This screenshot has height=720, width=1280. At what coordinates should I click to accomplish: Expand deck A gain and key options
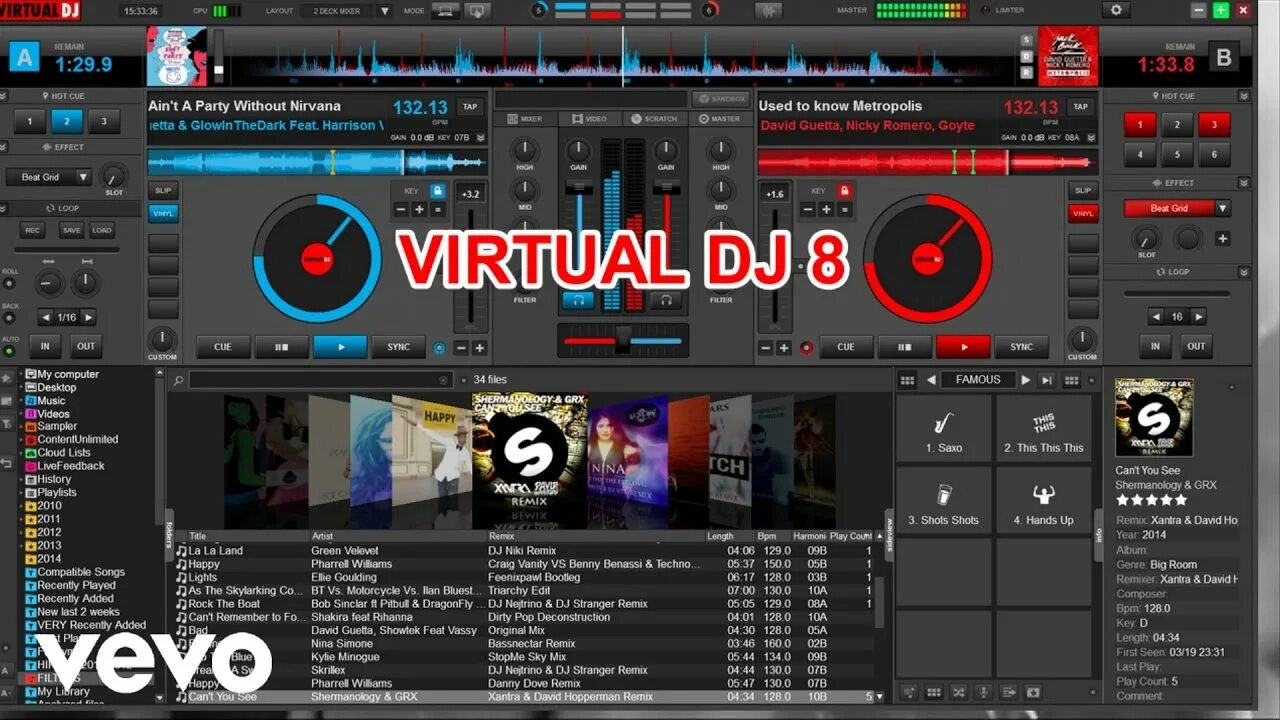coord(479,137)
